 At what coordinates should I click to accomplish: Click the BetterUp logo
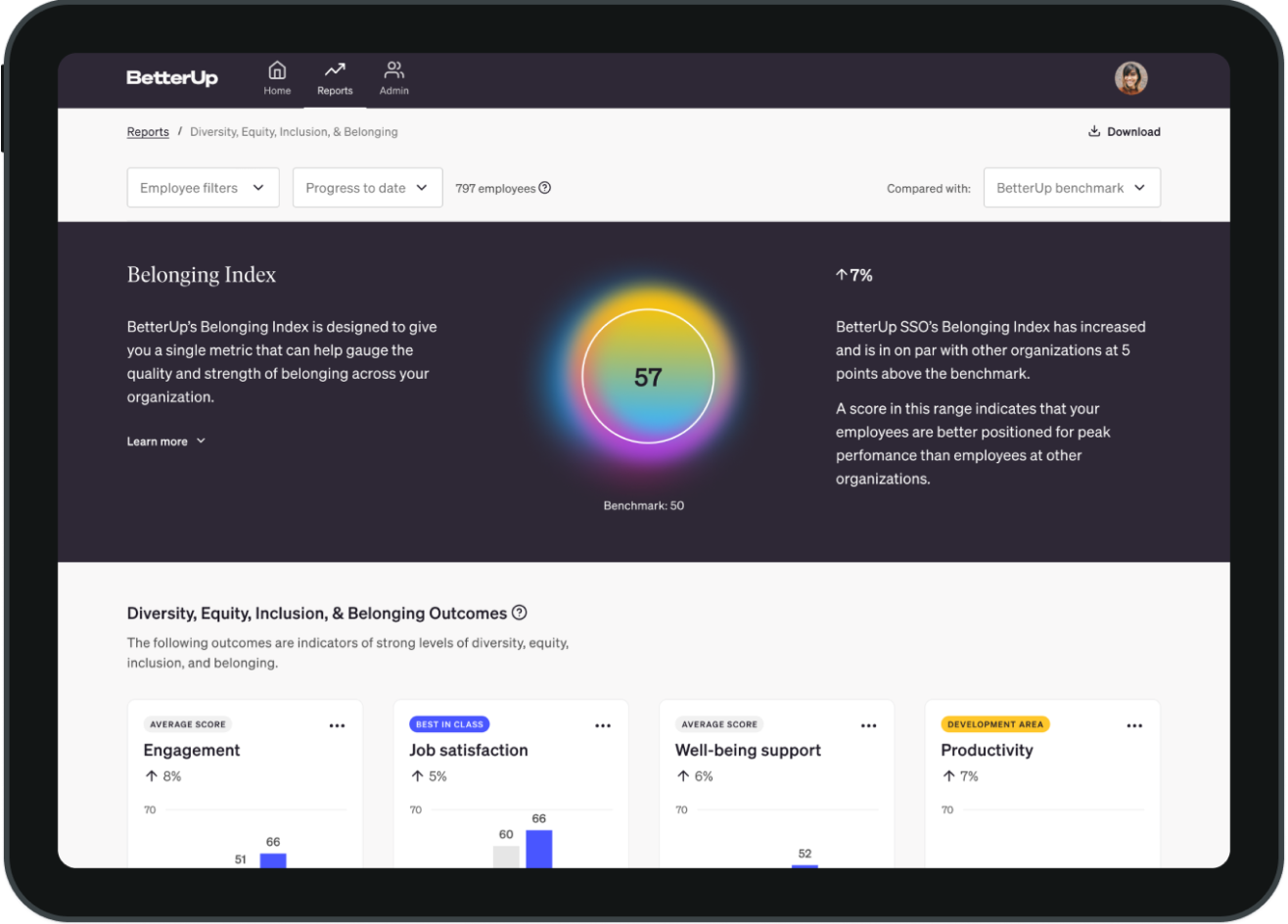coord(172,78)
